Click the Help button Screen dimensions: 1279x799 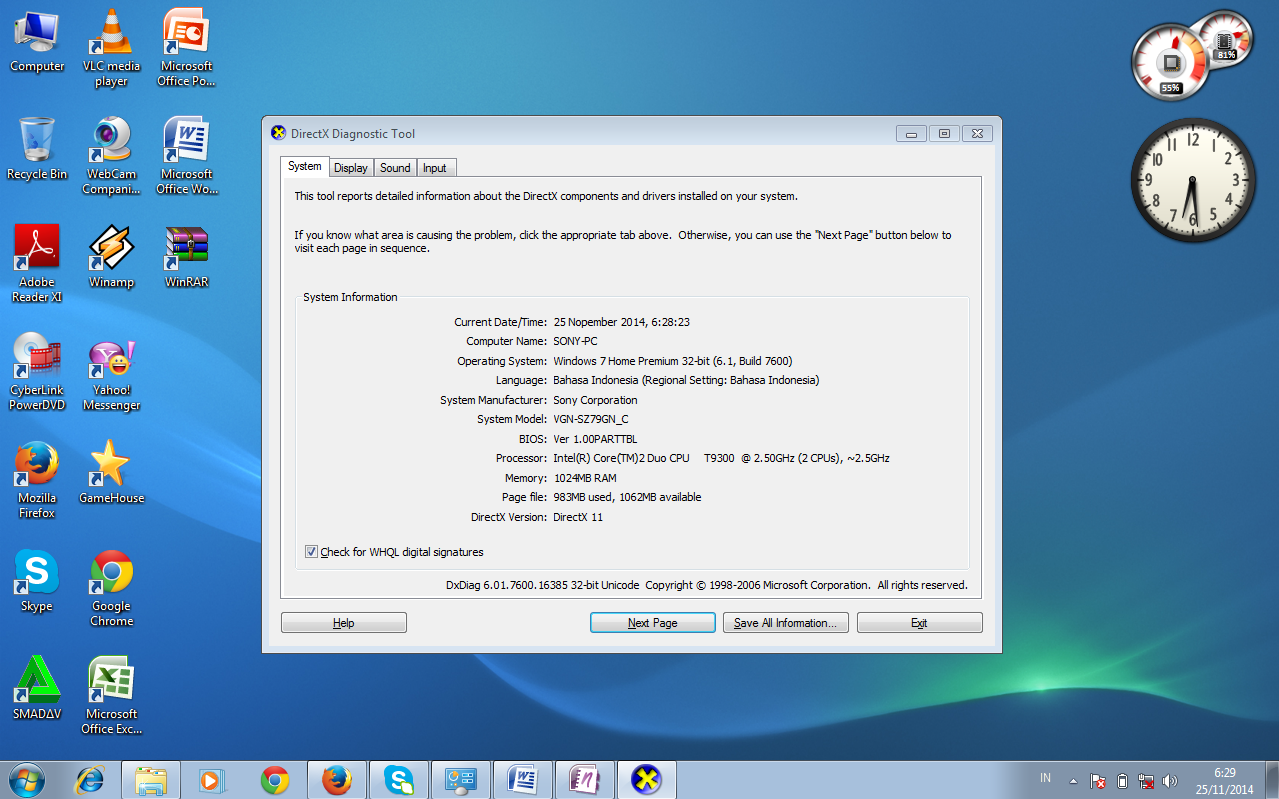point(344,623)
